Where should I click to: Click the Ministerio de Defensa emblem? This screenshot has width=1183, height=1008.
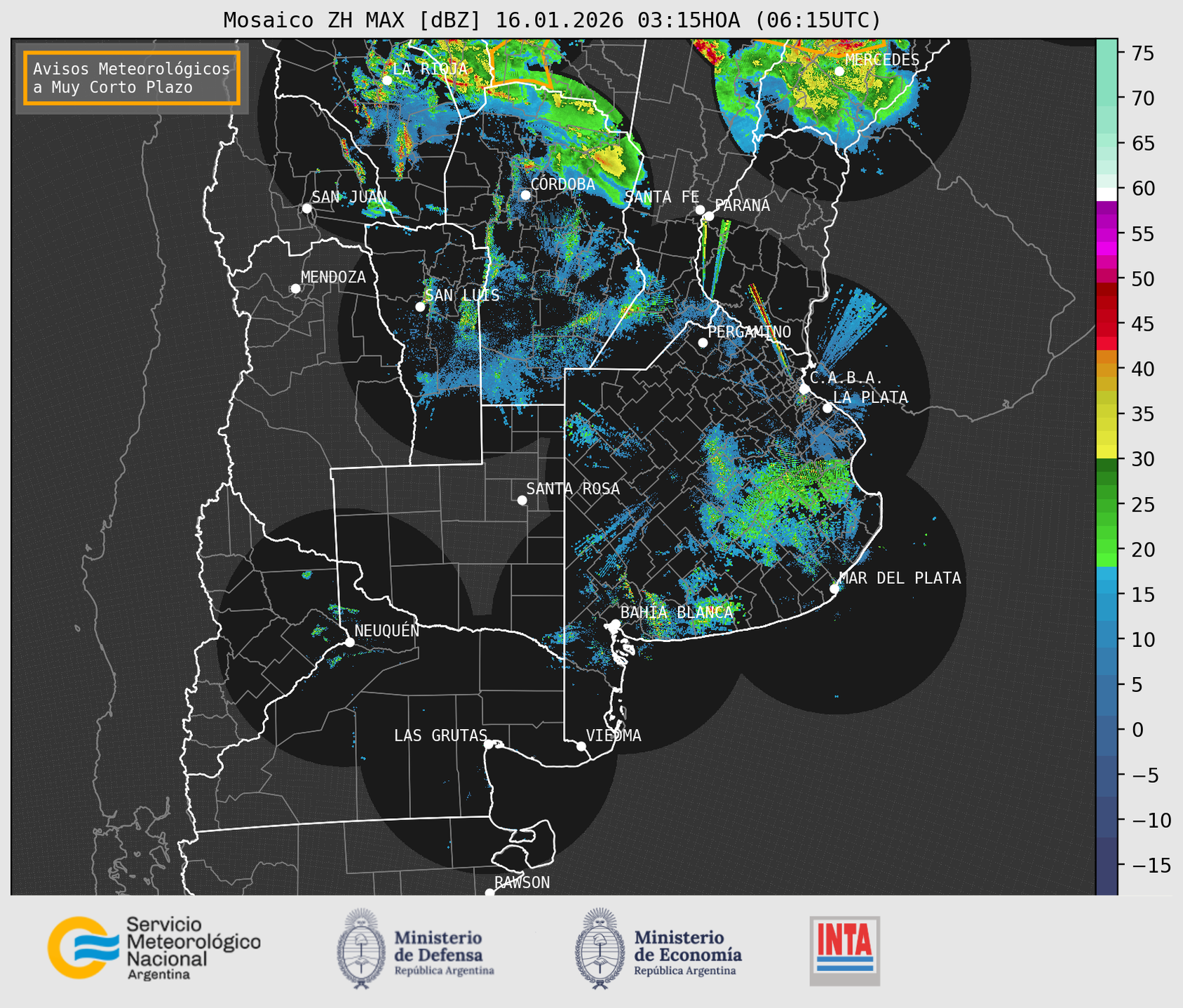(360, 949)
